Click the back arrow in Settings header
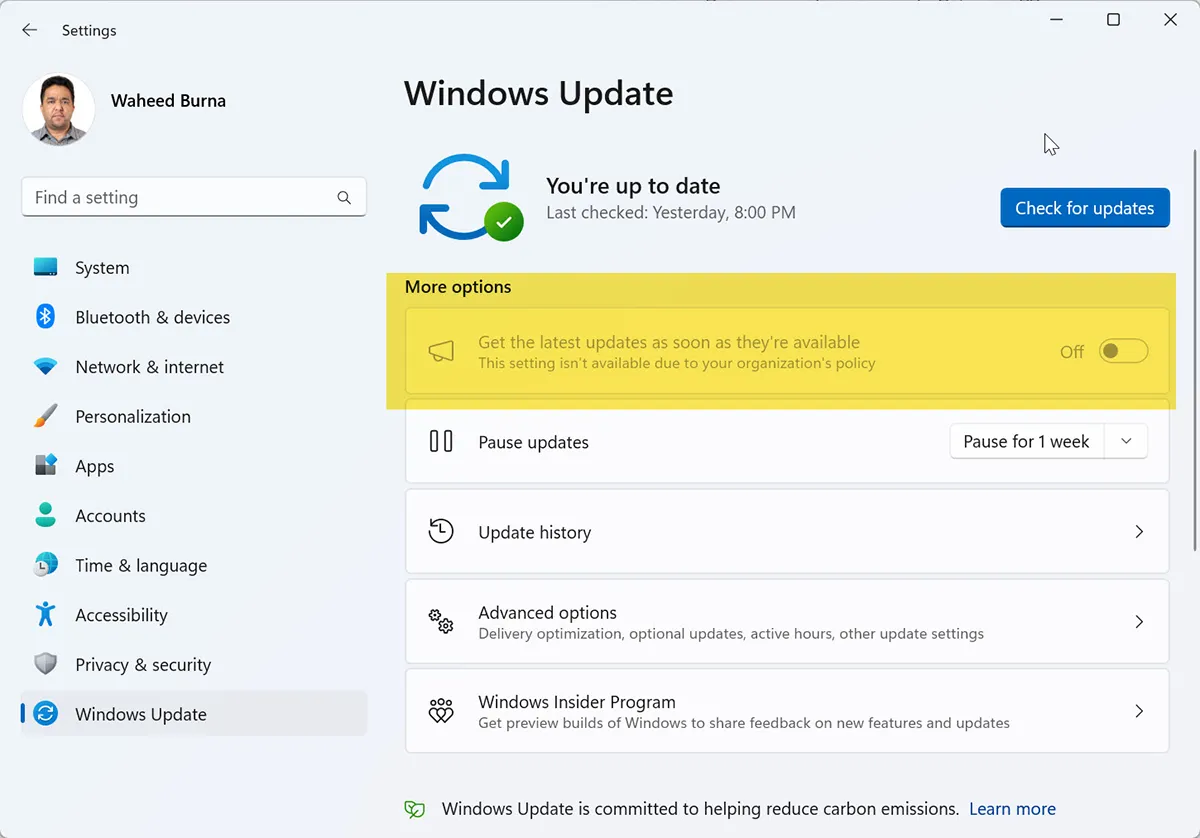The height and width of the screenshot is (838, 1200). [x=30, y=30]
